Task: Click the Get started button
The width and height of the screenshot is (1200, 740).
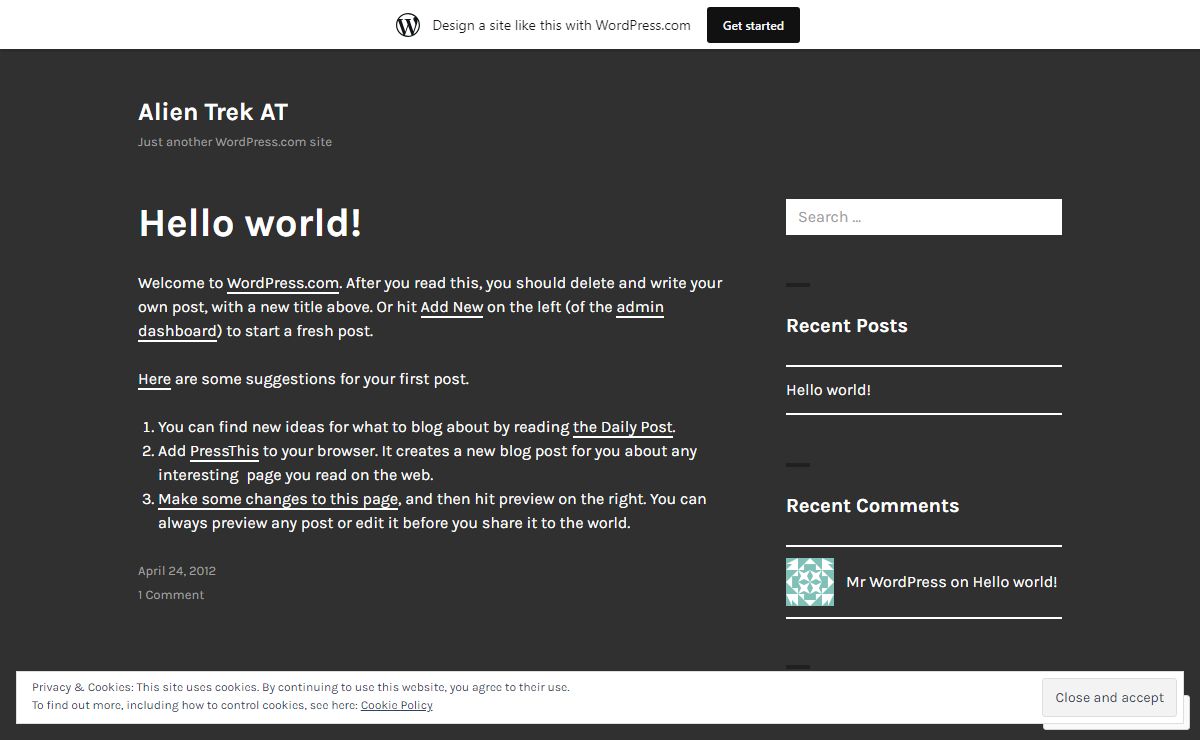Action: 753,25
